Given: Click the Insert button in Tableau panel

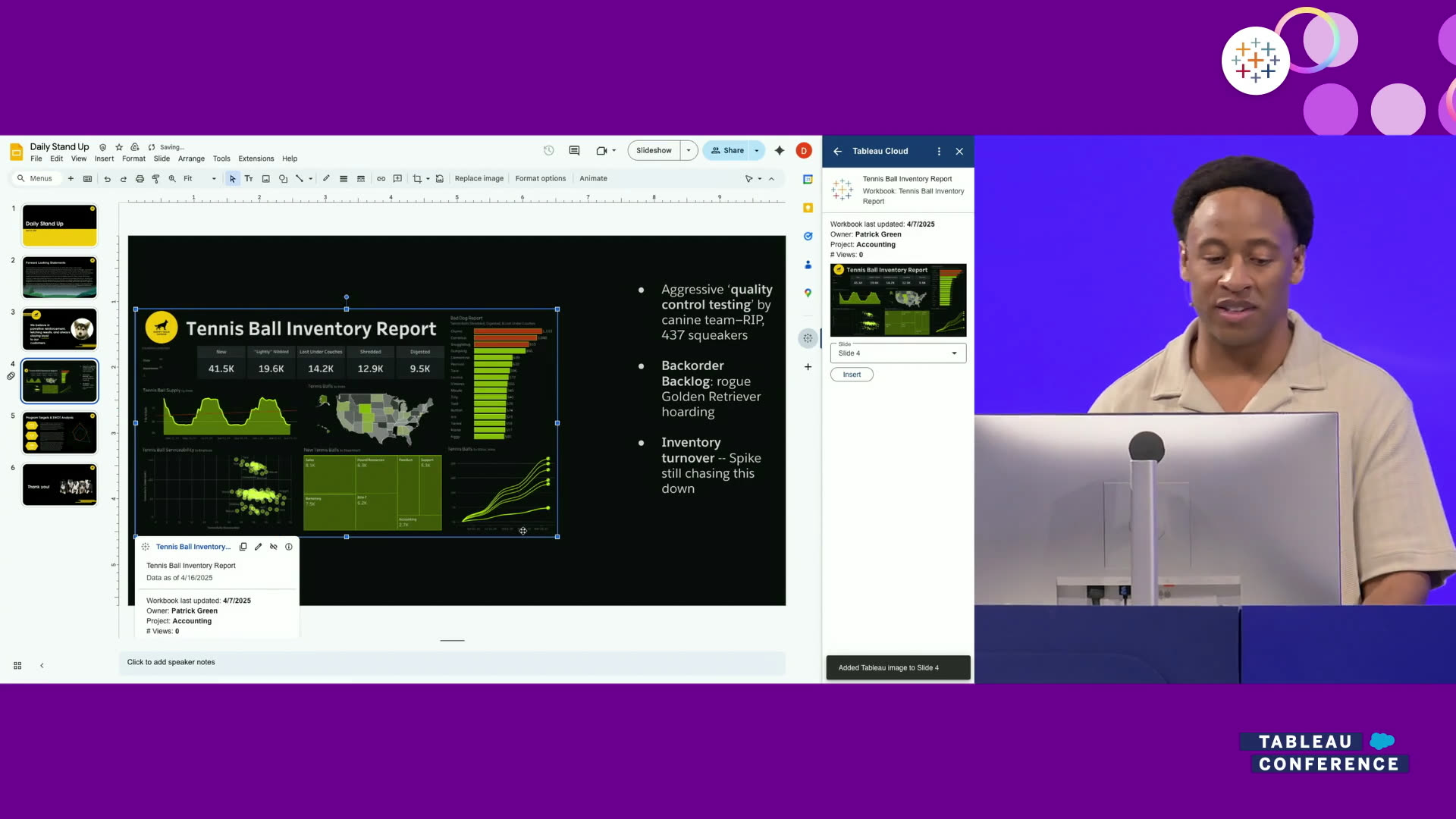Looking at the screenshot, I should (x=852, y=375).
